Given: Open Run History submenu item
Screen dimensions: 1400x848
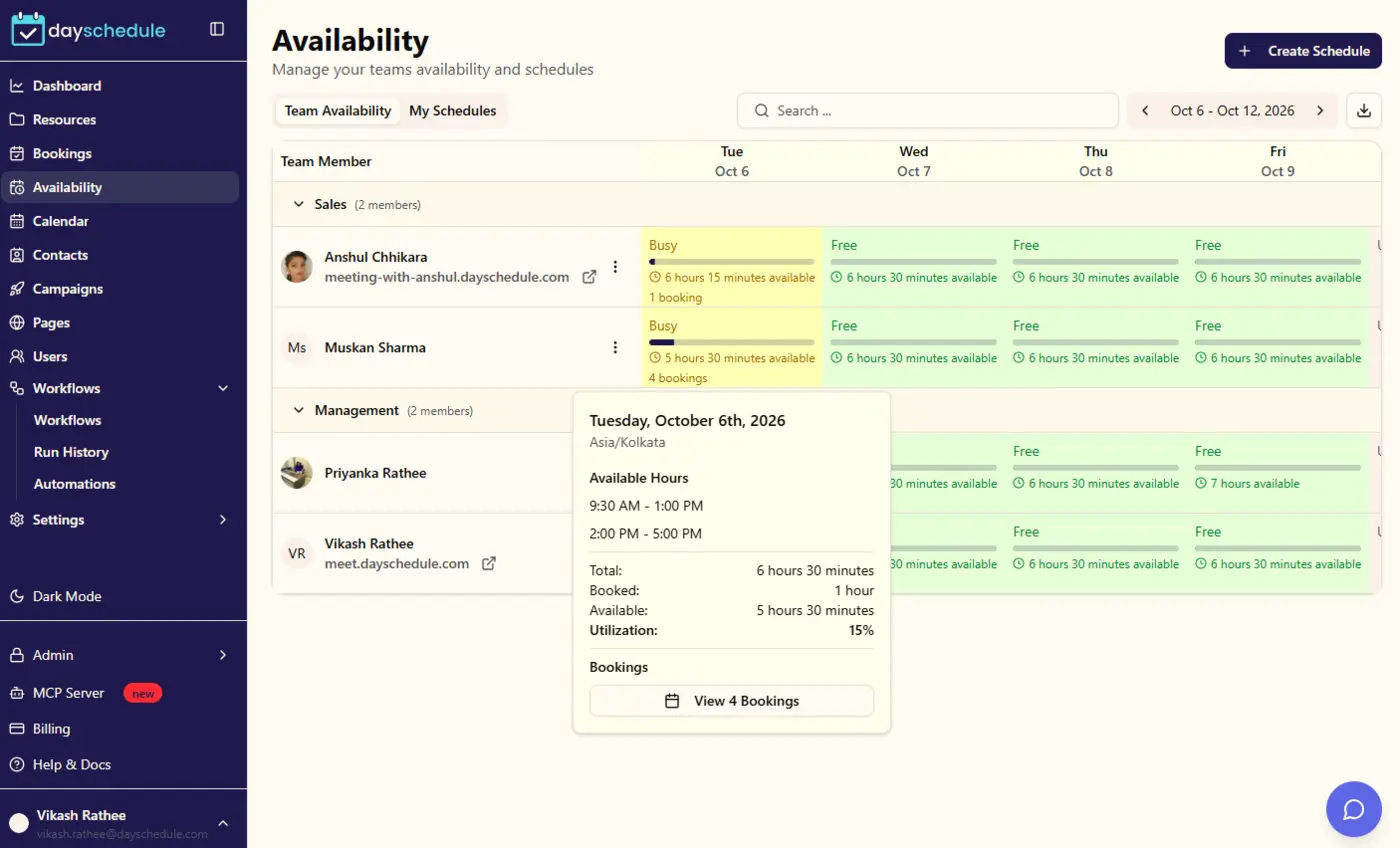Looking at the screenshot, I should [x=71, y=452].
